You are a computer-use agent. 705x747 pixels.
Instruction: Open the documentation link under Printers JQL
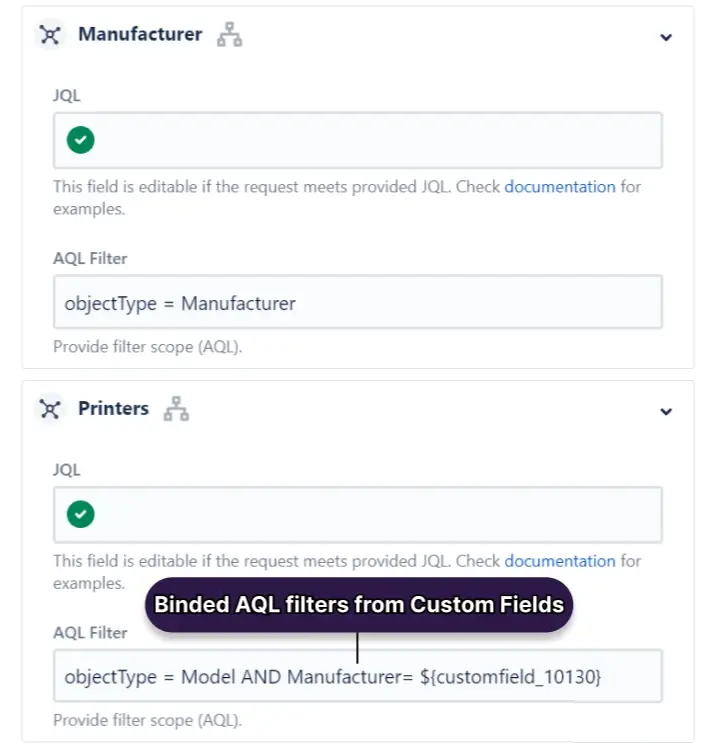click(559, 561)
